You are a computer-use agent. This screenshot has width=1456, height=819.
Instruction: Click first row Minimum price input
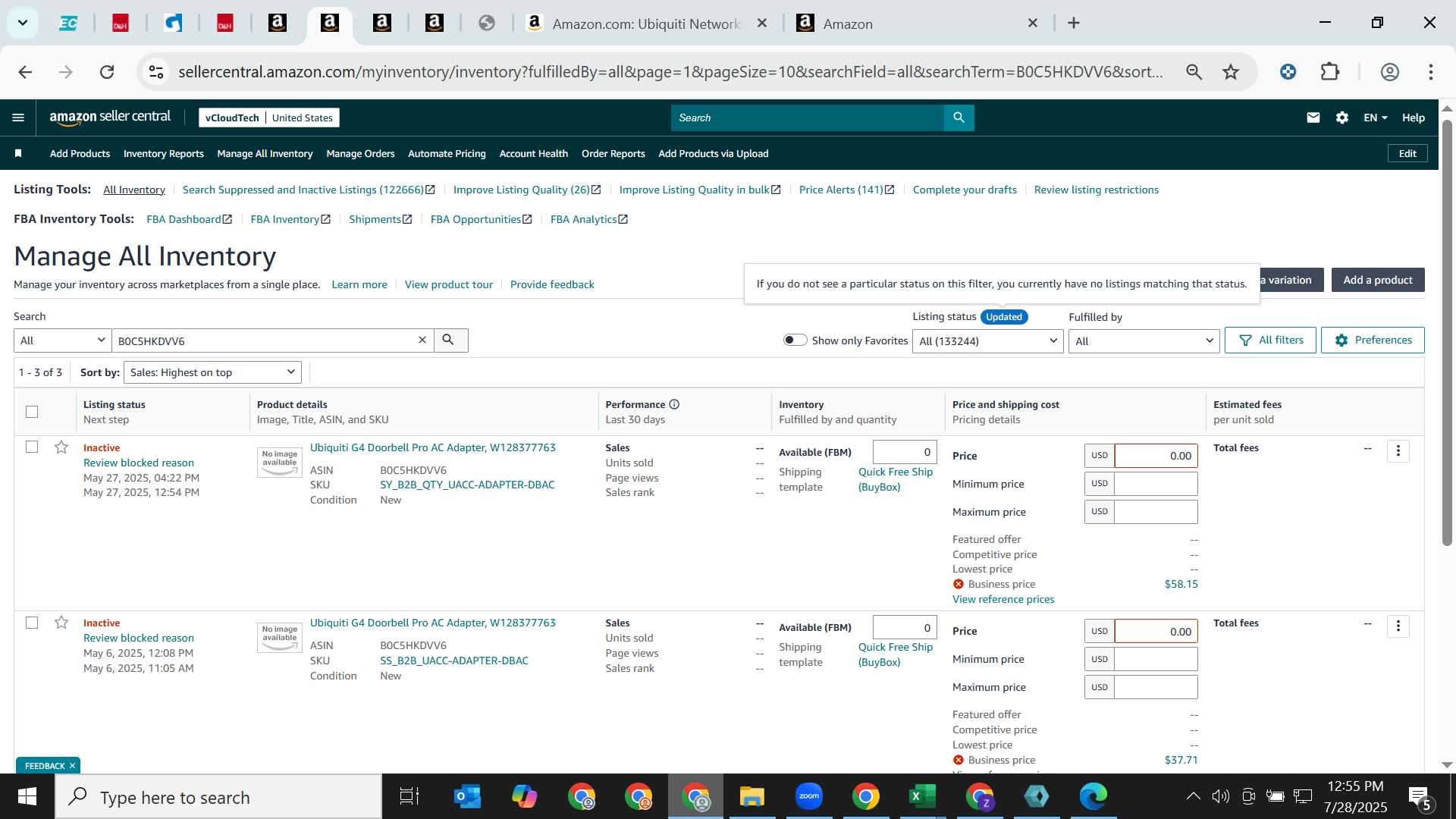coord(1156,484)
